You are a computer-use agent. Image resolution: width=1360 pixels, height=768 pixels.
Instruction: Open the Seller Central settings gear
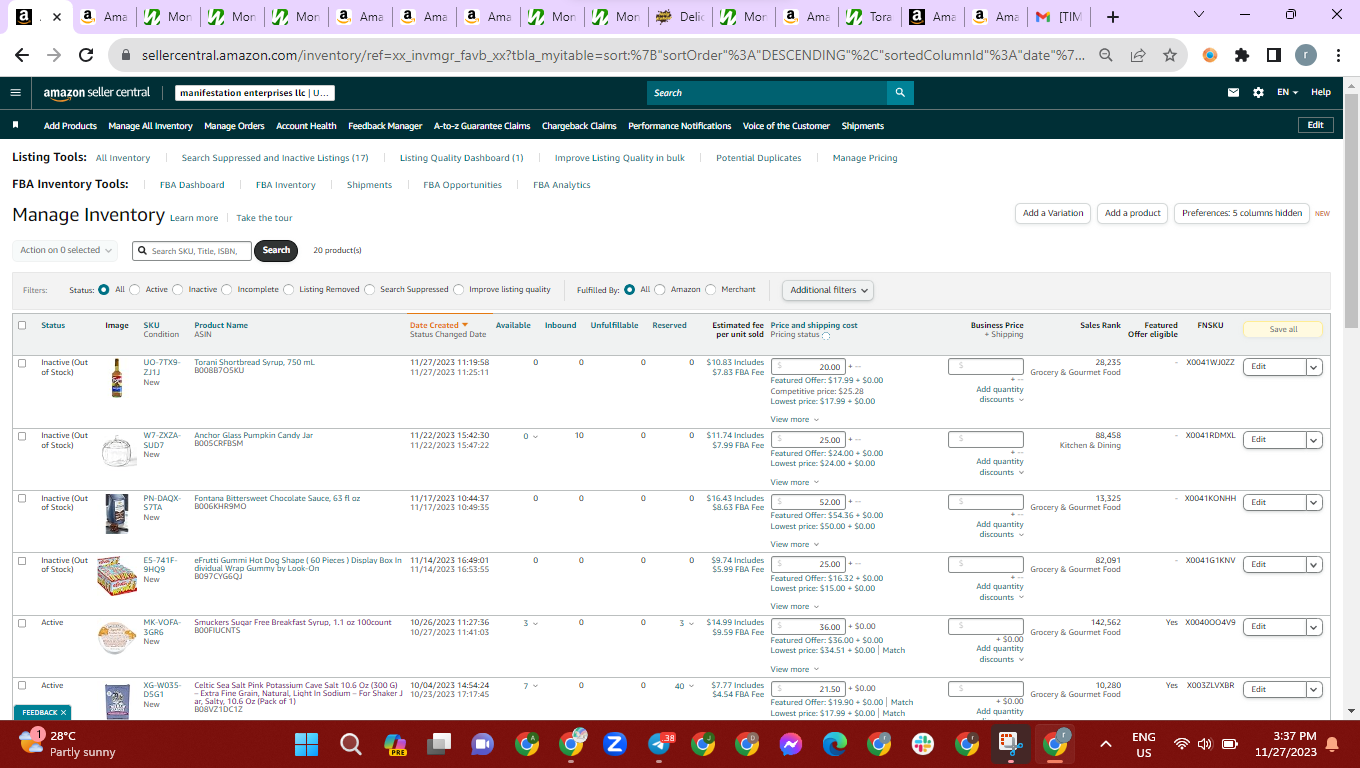[1258, 93]
